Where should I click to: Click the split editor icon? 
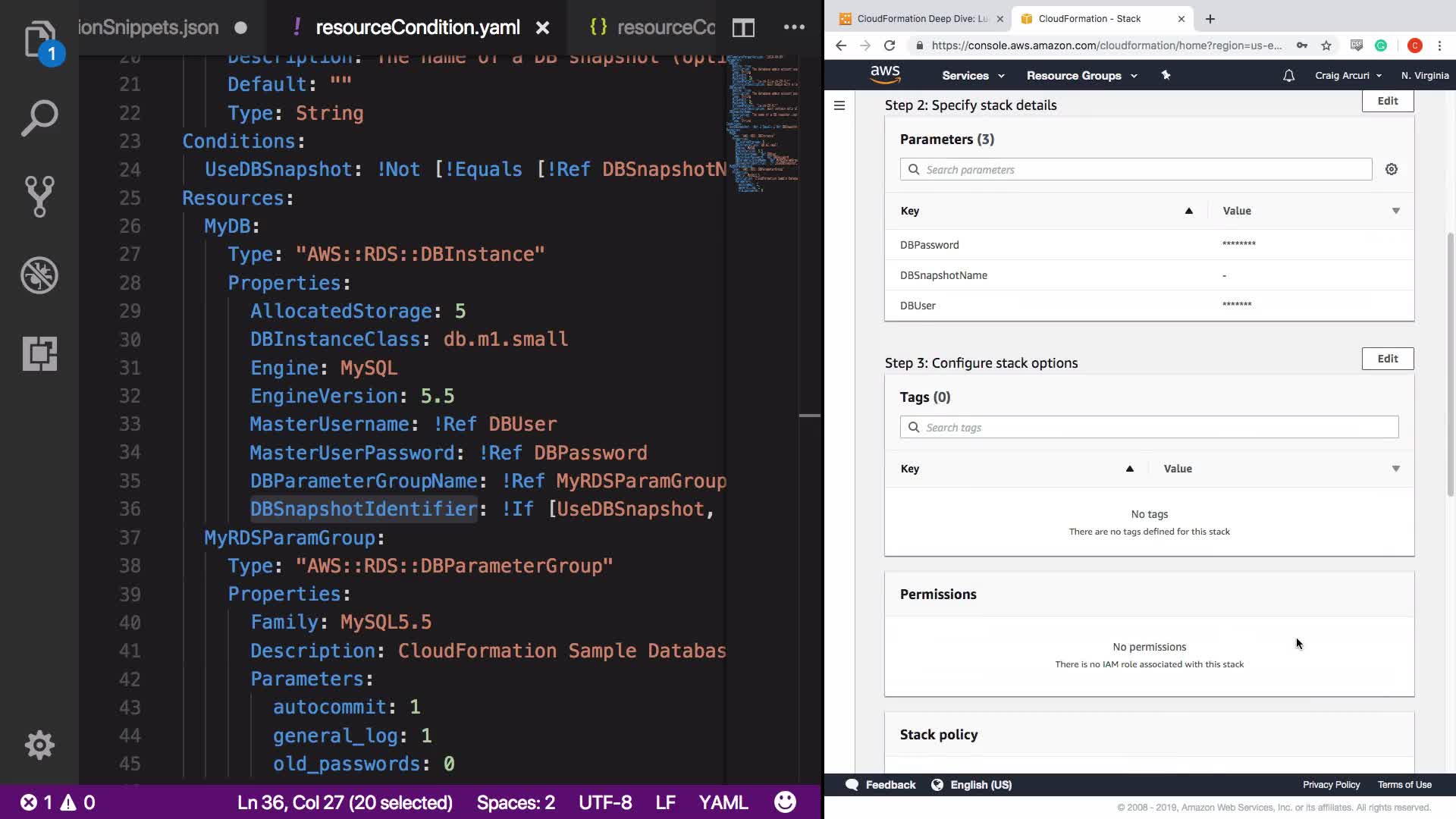pyautogui.click(x=743, y=28)
